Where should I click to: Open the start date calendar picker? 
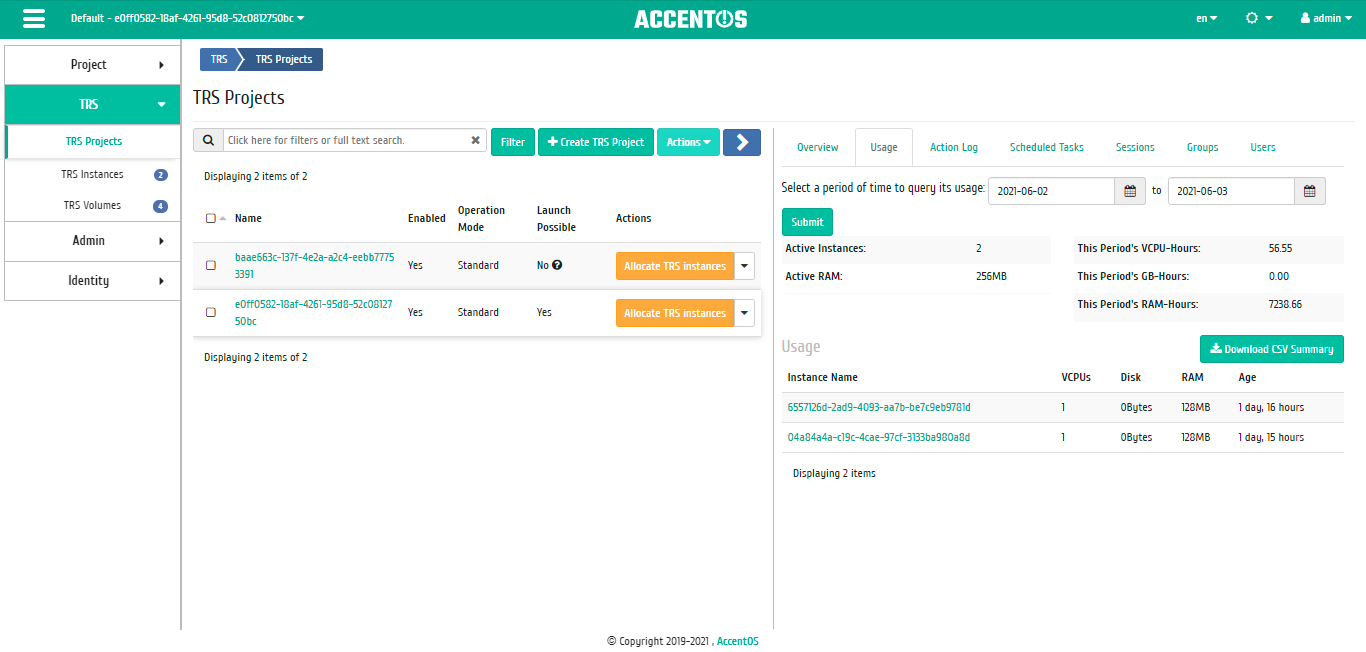1130,191
